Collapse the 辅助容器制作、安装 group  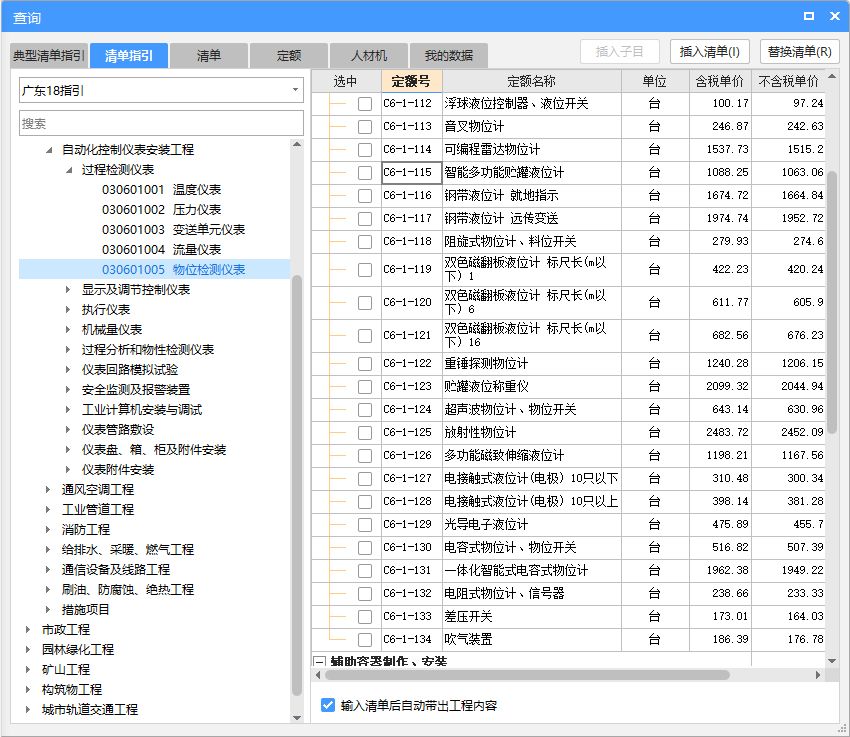tap(320, 662)
